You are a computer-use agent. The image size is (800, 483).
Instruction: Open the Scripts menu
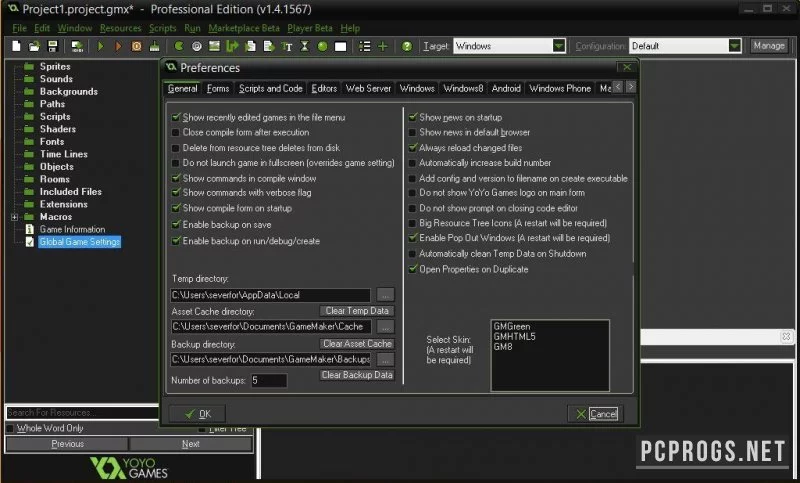(162, 28)
